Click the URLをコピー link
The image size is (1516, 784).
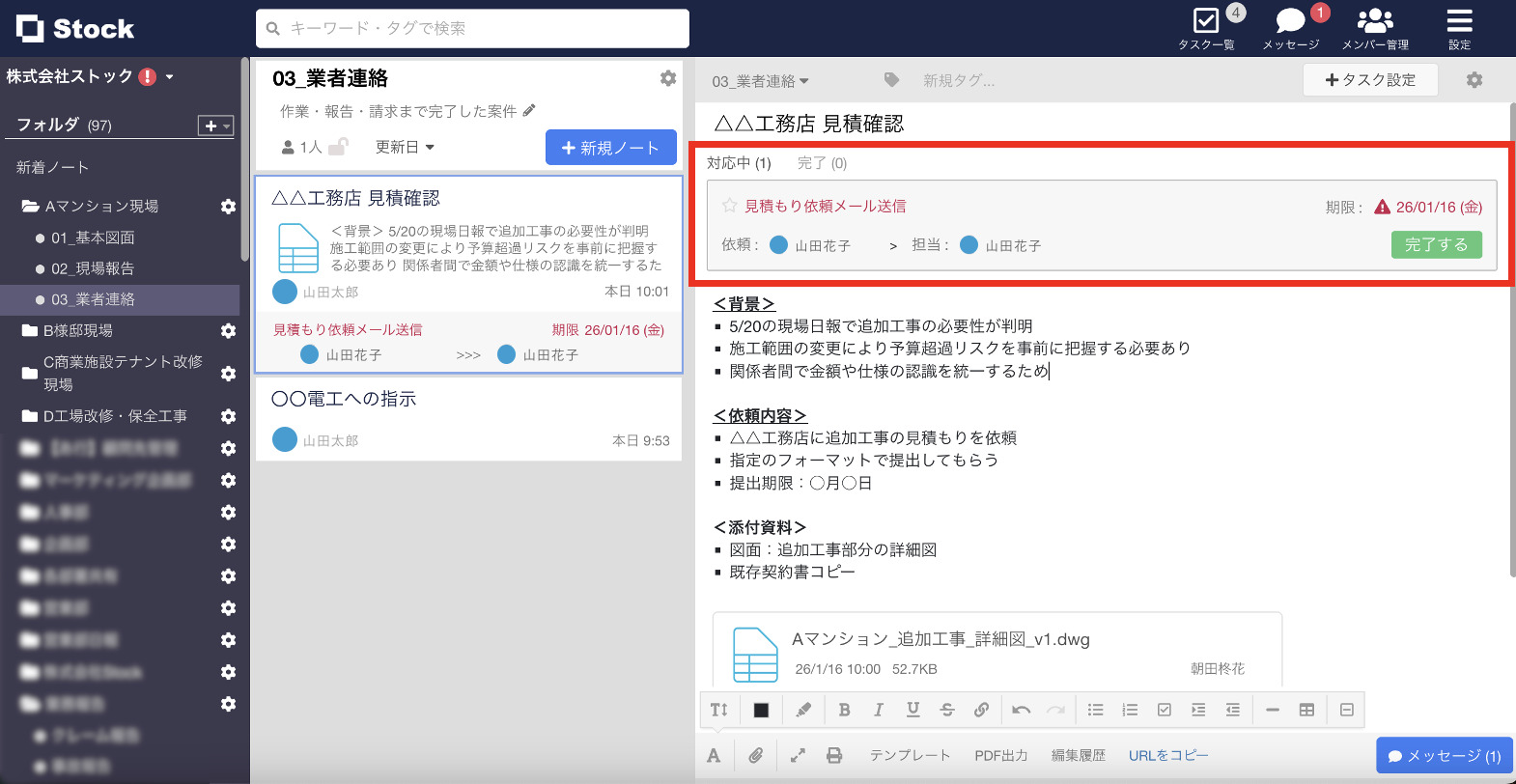[x=1168, y=755]
